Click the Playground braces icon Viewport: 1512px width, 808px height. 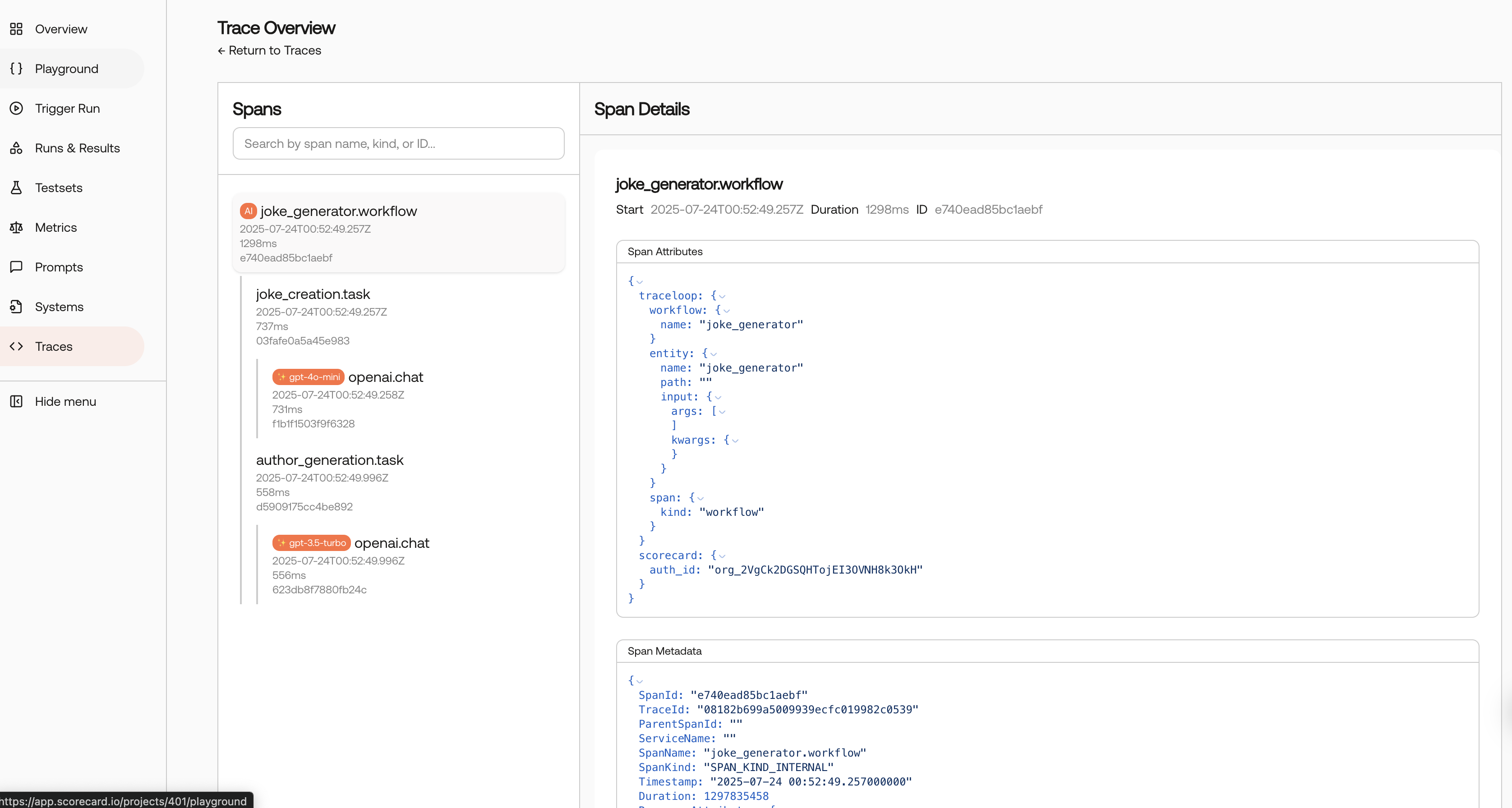[x=16, y=69]
